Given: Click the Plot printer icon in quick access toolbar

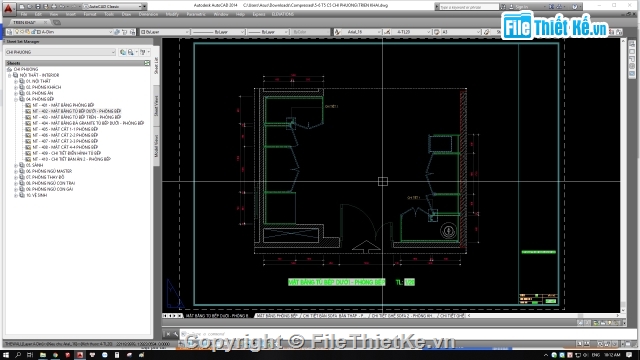Looking at the screenshot, I should click(x=53, y=7).
